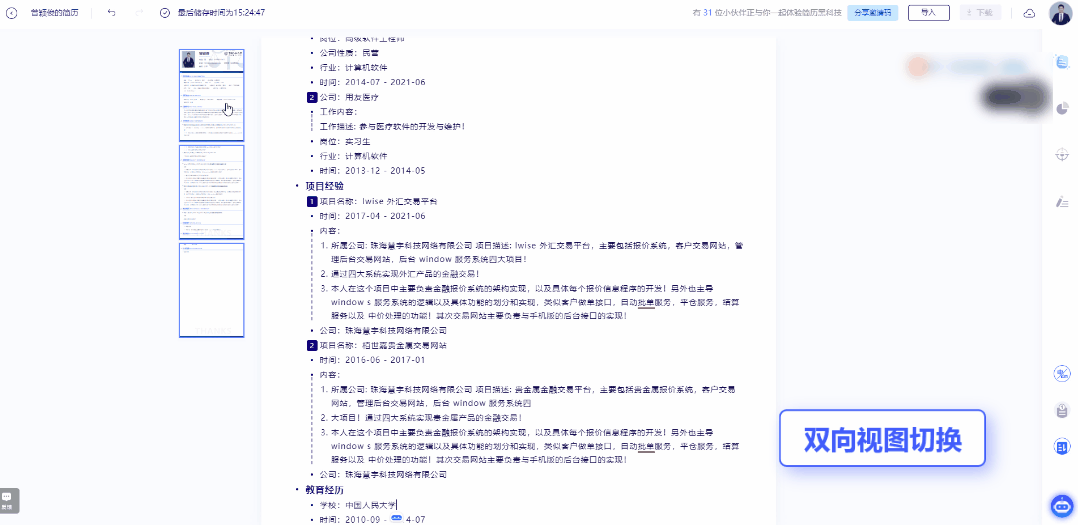Open the feedback chat icon at left edge
1078x525 pixels.
8,501
